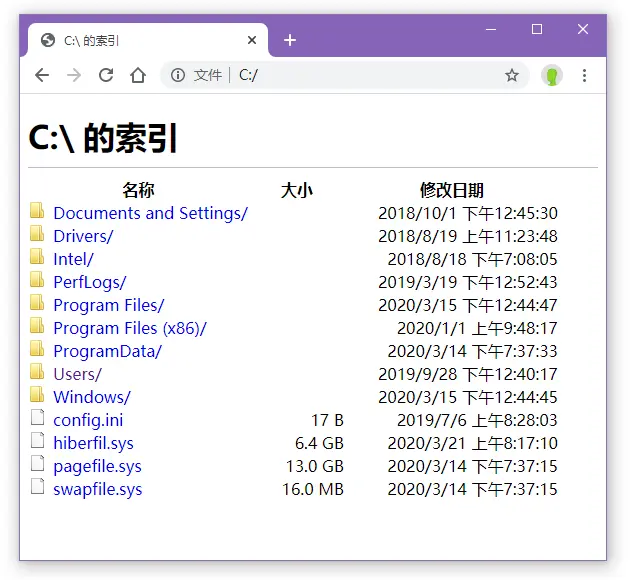Open the green profile avatar
Image resolution: width=630 pixels, height=580 pixels.
[552, 75]
